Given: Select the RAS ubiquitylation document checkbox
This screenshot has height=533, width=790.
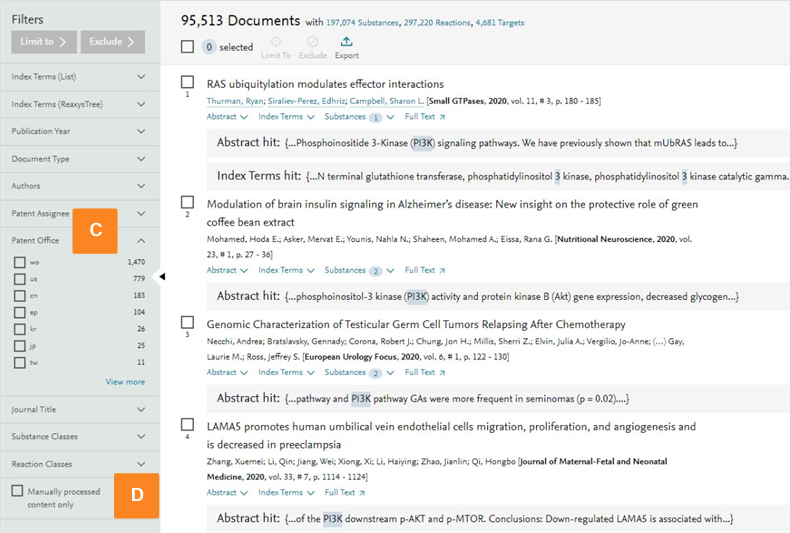Looking at the screenshot, I should [x=187, y=82].
